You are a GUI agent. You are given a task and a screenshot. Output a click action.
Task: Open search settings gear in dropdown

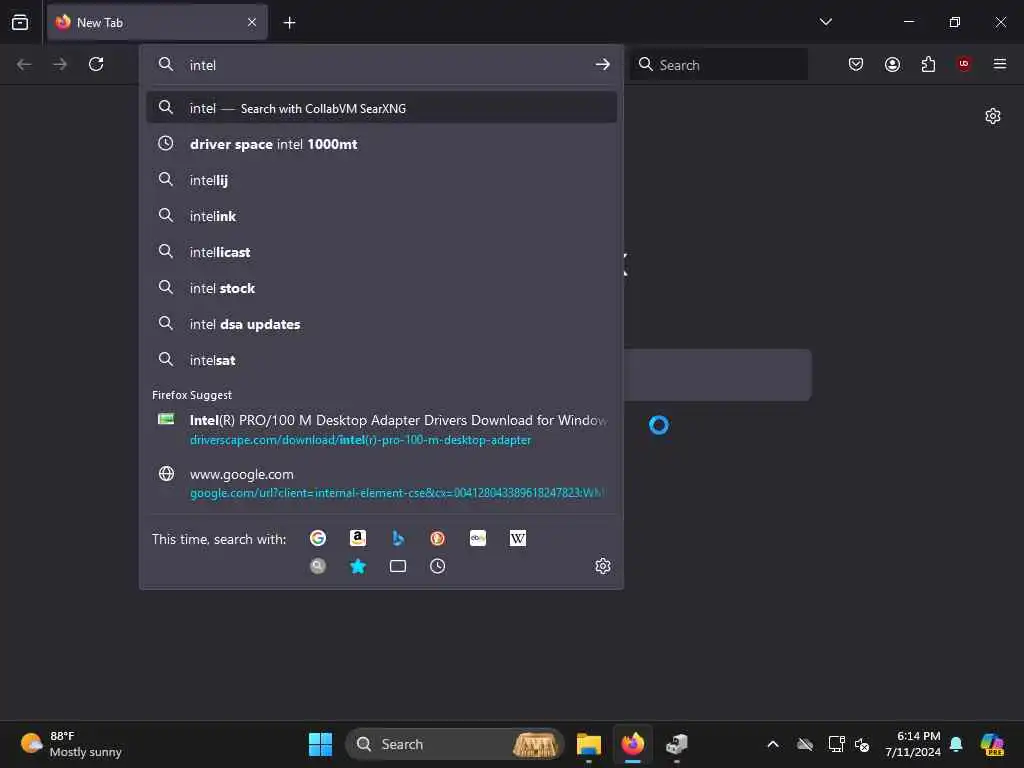point(603,566)
